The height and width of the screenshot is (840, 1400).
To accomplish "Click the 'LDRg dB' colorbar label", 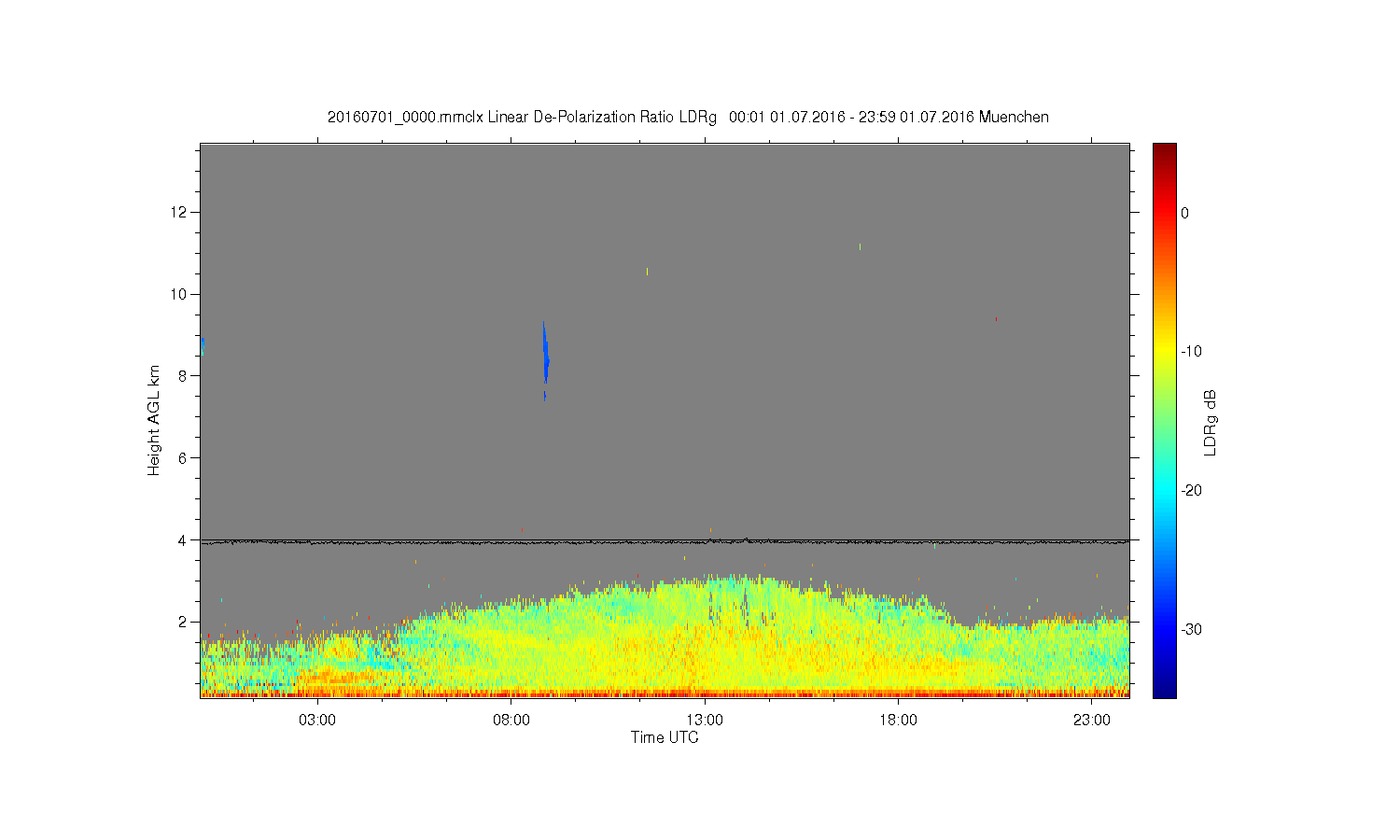I will pos(1211,422).
